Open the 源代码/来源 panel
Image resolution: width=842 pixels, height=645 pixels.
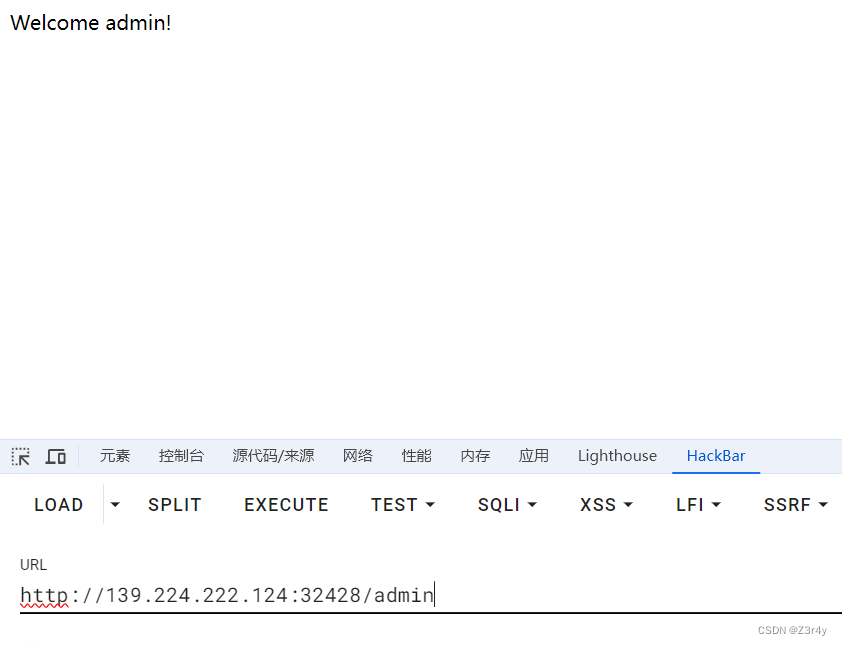(273, 456)
